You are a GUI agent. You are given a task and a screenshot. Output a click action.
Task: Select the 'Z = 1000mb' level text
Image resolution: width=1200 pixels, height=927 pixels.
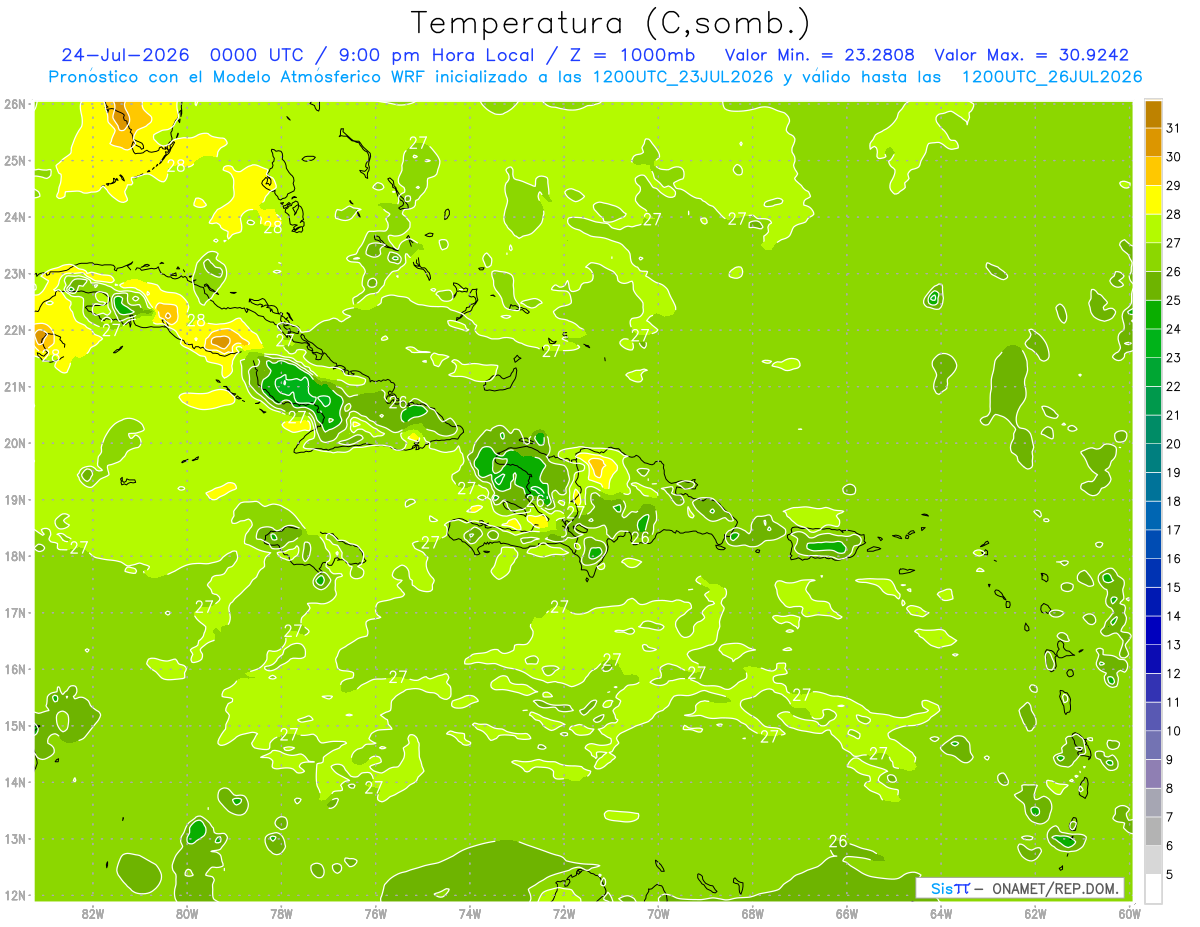point(632,55)
